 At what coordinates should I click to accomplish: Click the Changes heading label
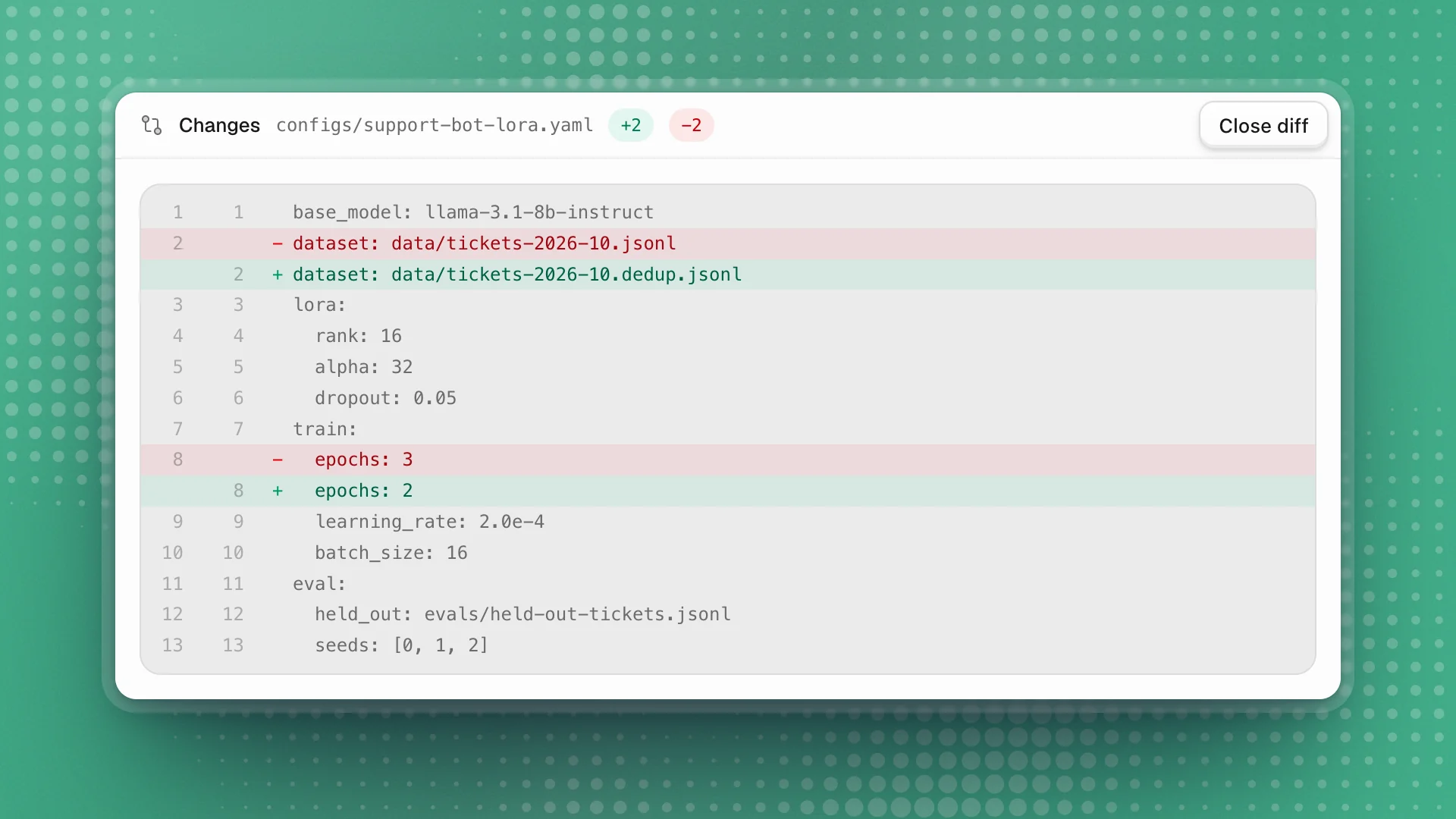click(219, 125)
